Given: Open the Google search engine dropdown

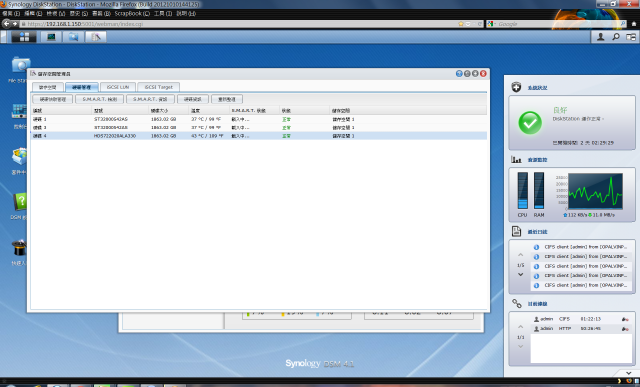Looking at the screenshot, I should coord(491,24).
